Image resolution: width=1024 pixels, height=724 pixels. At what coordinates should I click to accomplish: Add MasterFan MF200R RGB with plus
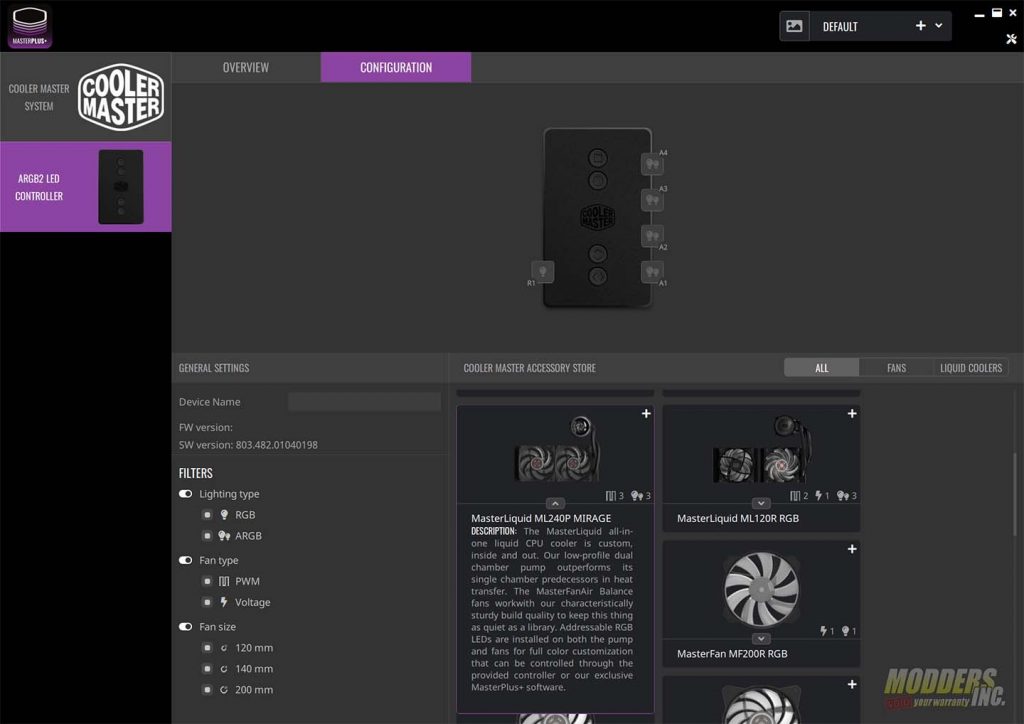pyautogui.click(x=852, y=549)
